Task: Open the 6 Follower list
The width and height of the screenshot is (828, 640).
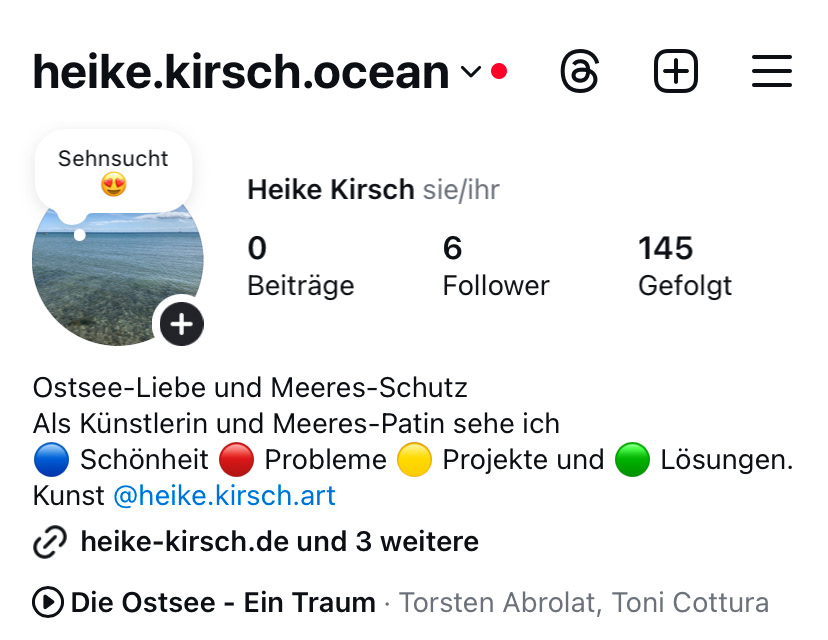Action: [496, 267]
